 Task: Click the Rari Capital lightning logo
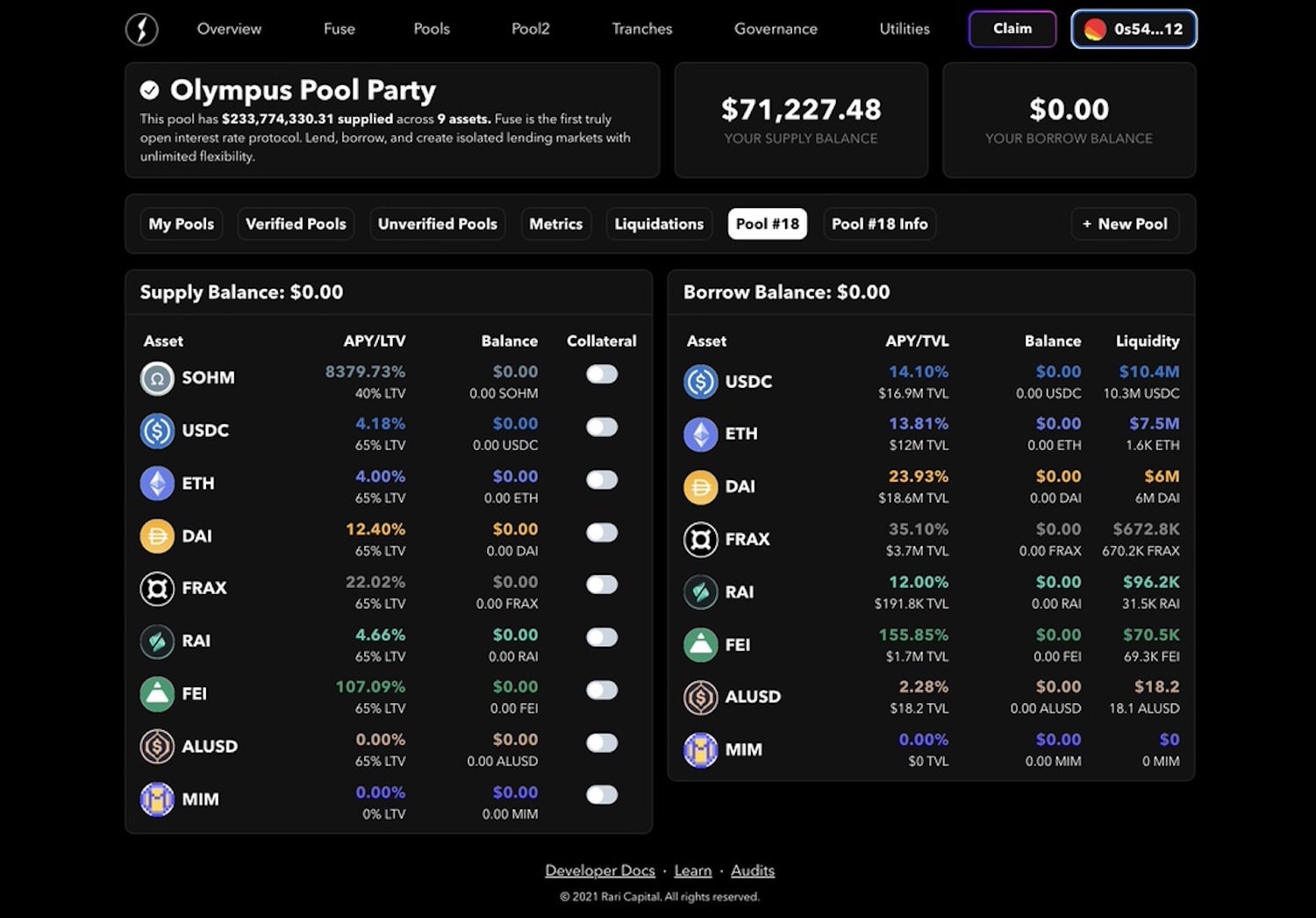[141, 29]
